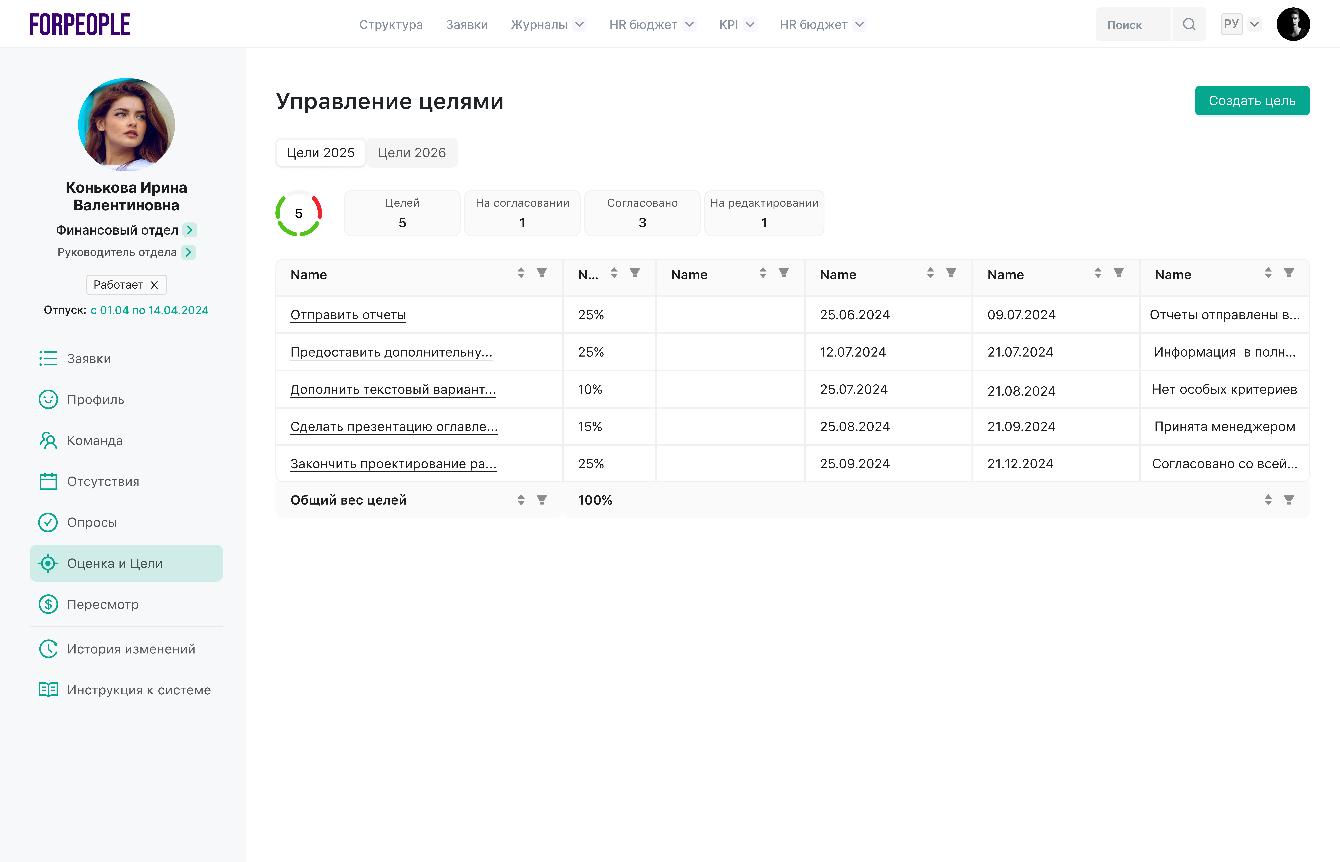Open the Отправить отчеты goal link
Viewport: 1340px width, 862px height.
pos(348,315)
